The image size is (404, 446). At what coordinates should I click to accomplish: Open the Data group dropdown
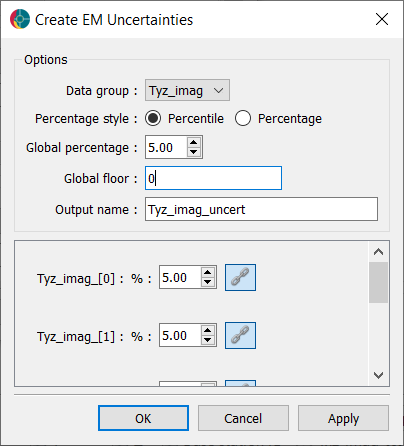[187, 90]
